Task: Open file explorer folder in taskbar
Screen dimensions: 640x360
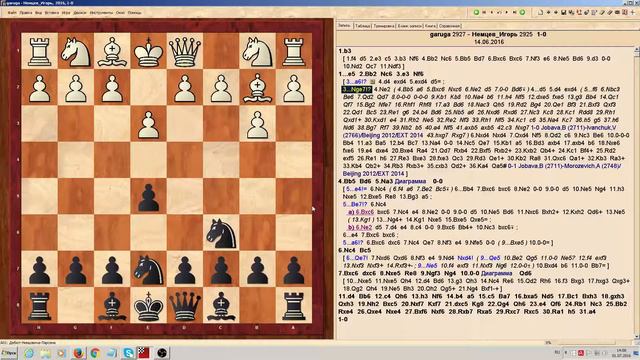Action: pyautogui.click(x=45, y=353)
